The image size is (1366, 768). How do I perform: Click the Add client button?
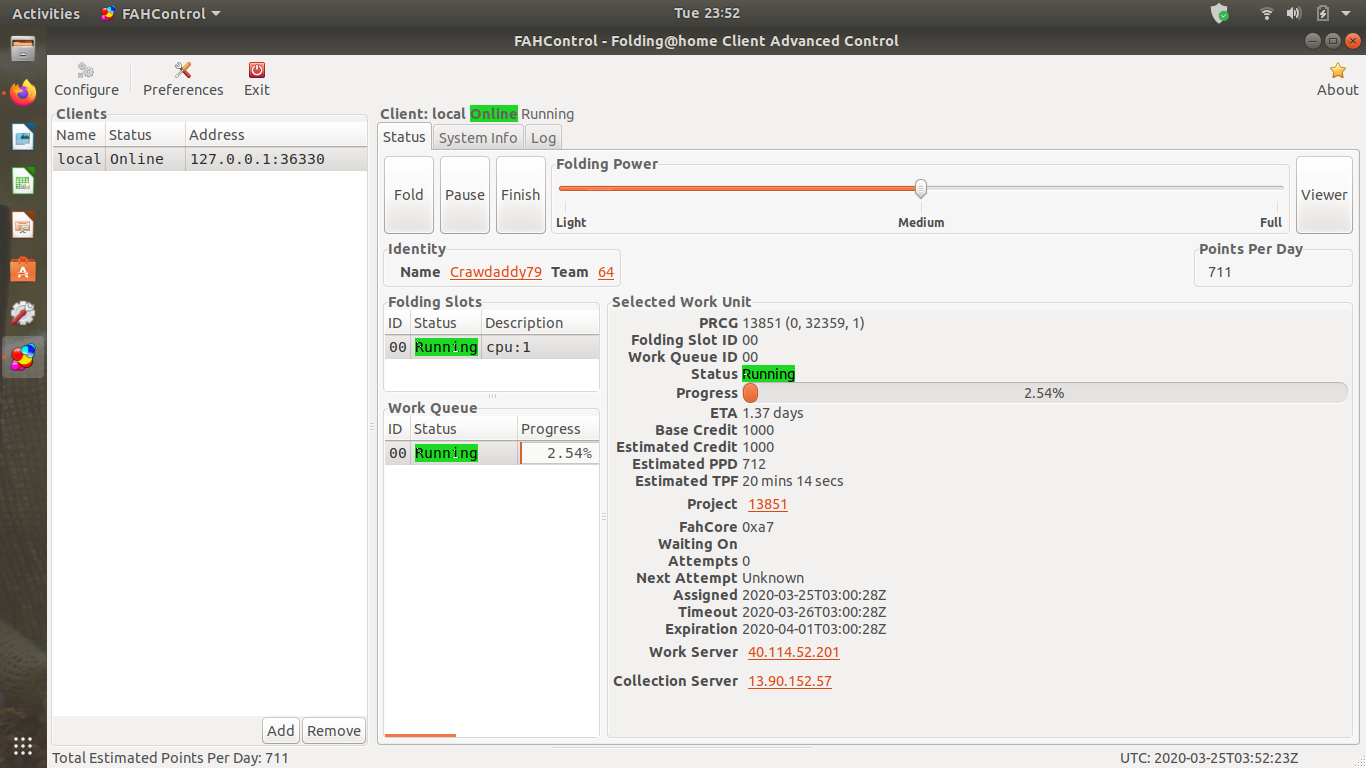tap(281, 731)
